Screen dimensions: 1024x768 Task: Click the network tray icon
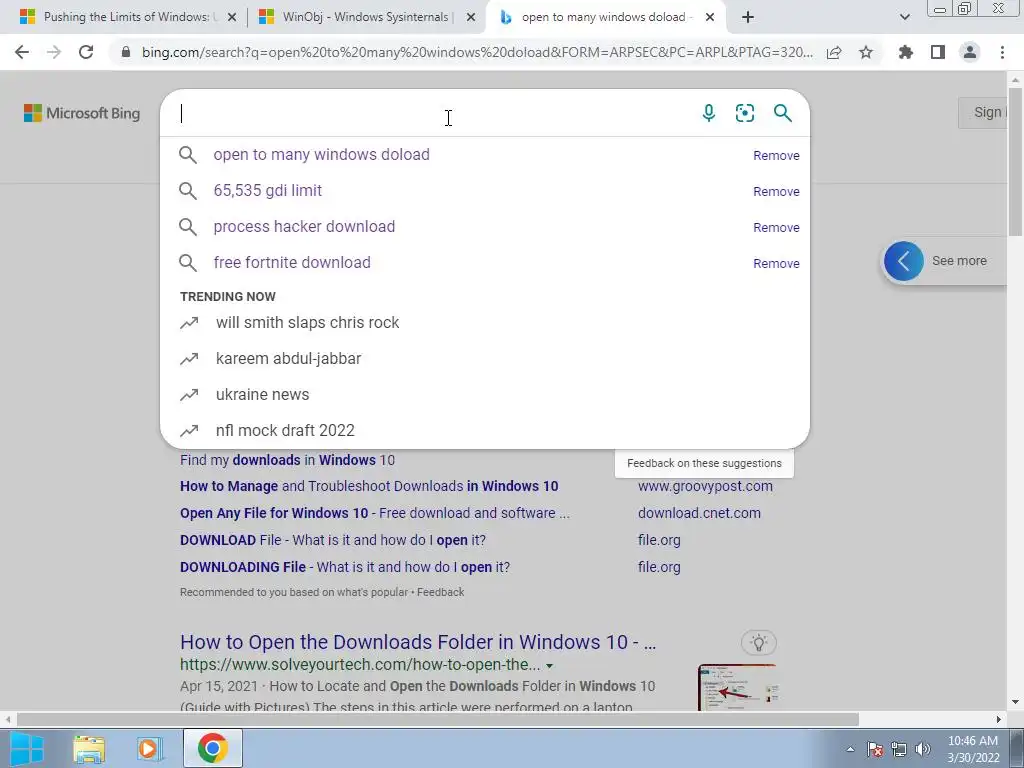pos(899,749)
